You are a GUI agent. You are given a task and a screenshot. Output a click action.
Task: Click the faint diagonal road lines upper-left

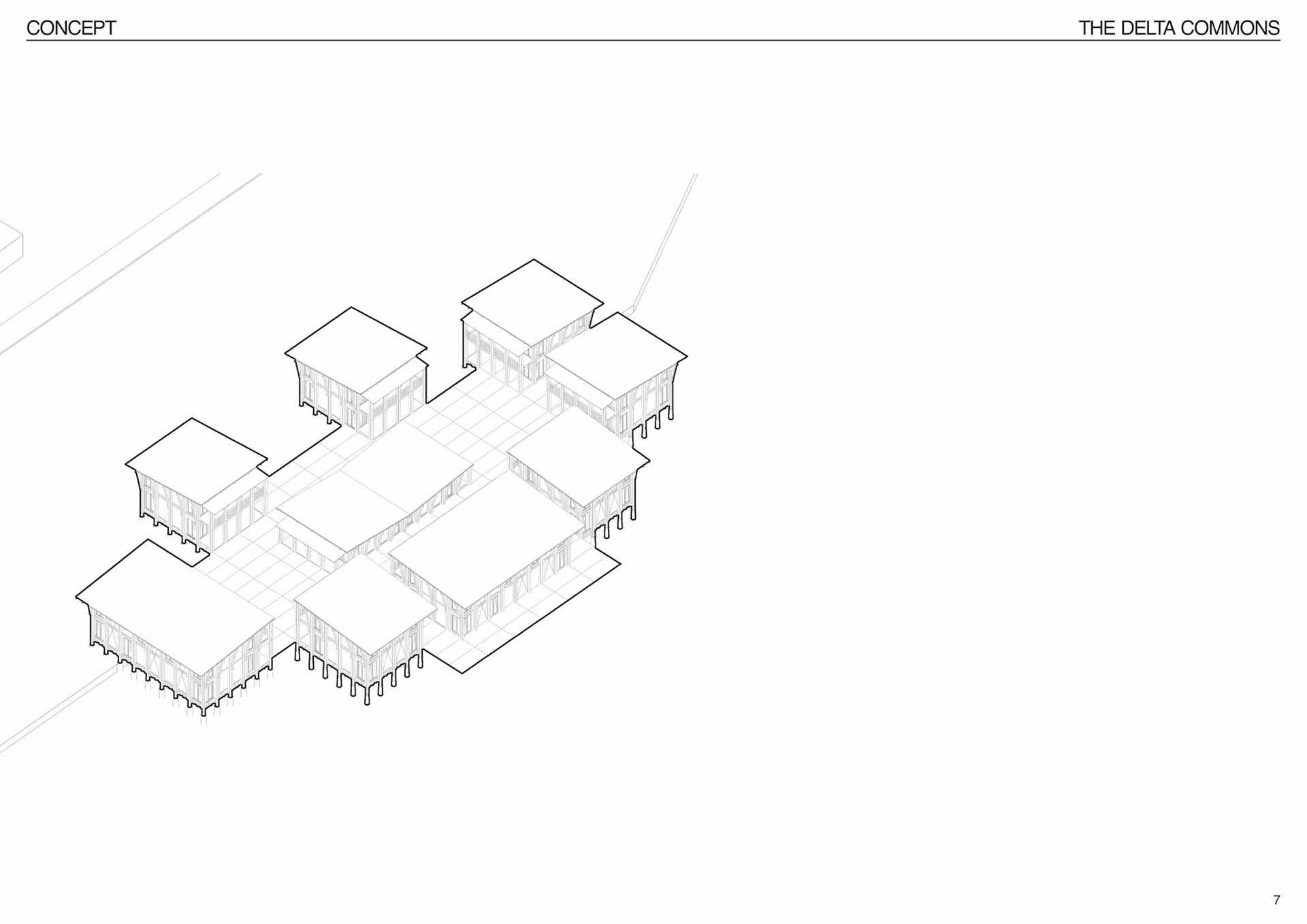tap(136, 259)
